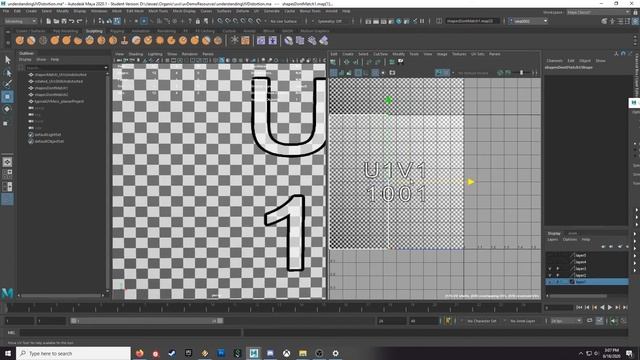640x360 pixels.
Task: Open the Cut/Sew menu in UV Editor
Action: (380, 54)
